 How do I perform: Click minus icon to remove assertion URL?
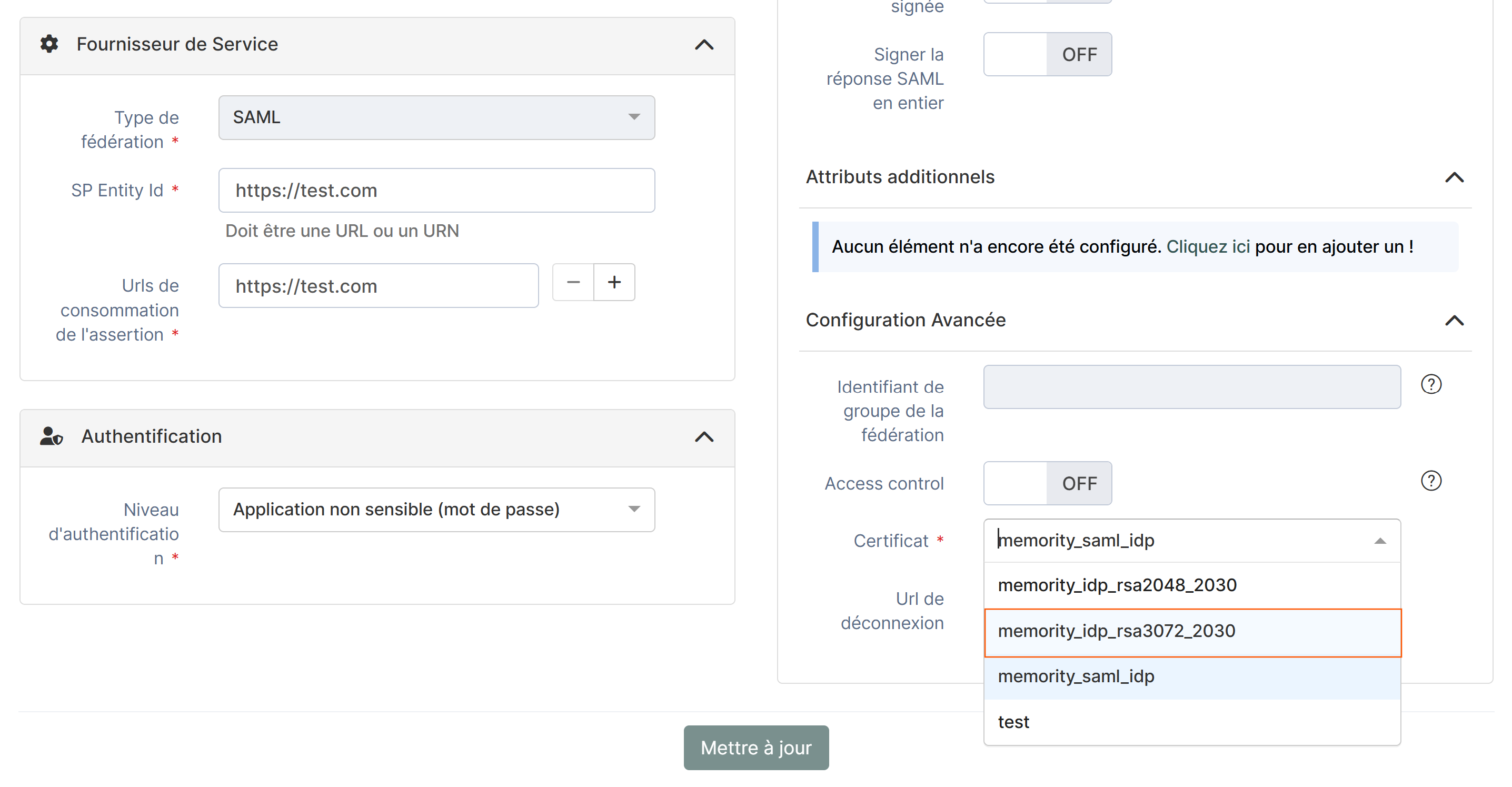(573, 282)
